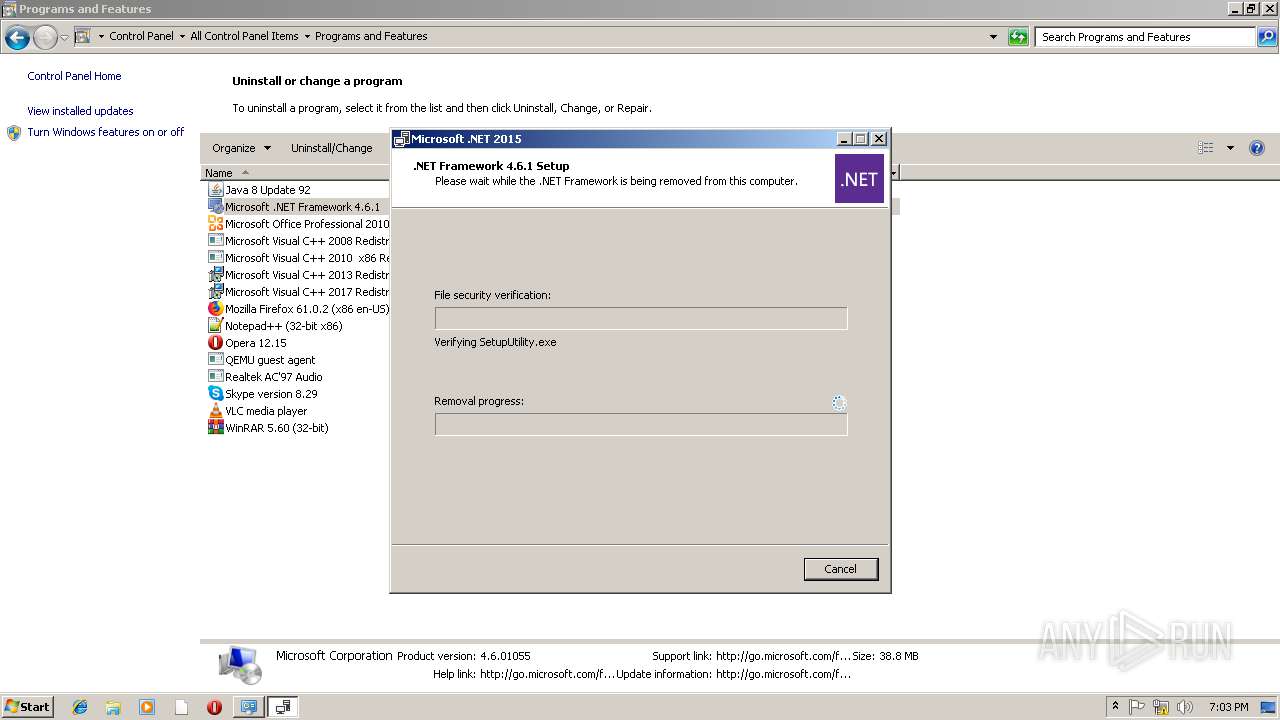Image resolution: width=1280 pixels, height=720 pixels.
Task: Open the address bar history dropdown
Action: point(993,37)
